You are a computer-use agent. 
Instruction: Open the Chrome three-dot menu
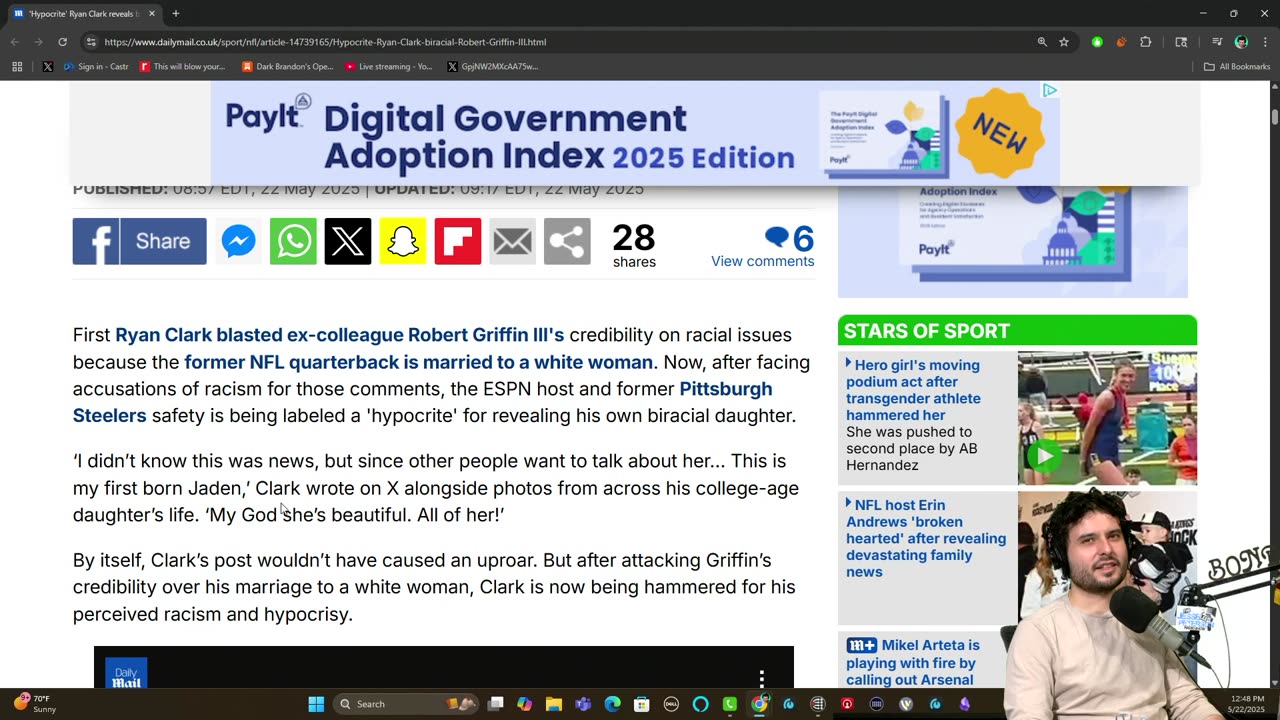tap(1265, 42)
